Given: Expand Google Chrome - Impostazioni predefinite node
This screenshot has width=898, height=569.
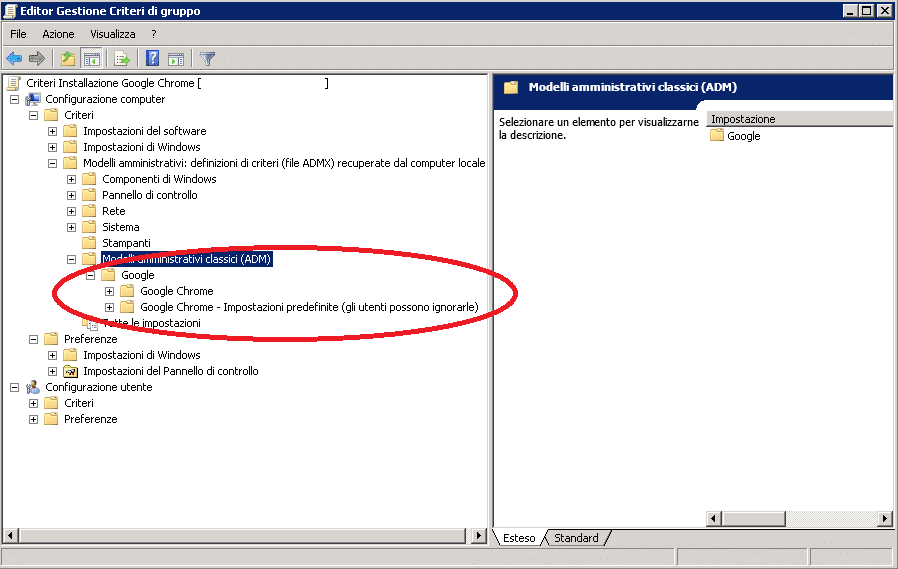Looking at the screenshot, I should 109,308.
